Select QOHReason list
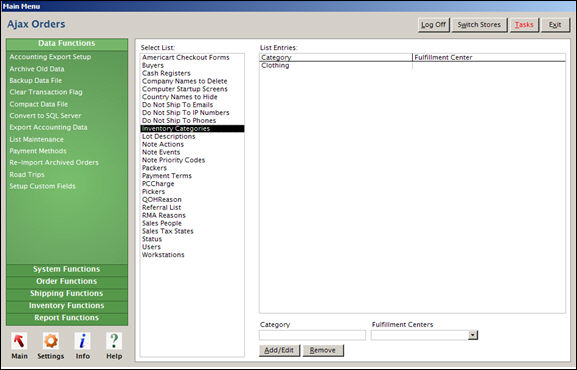The width and height of the screenshot is (577, 370). click(192, 200)
